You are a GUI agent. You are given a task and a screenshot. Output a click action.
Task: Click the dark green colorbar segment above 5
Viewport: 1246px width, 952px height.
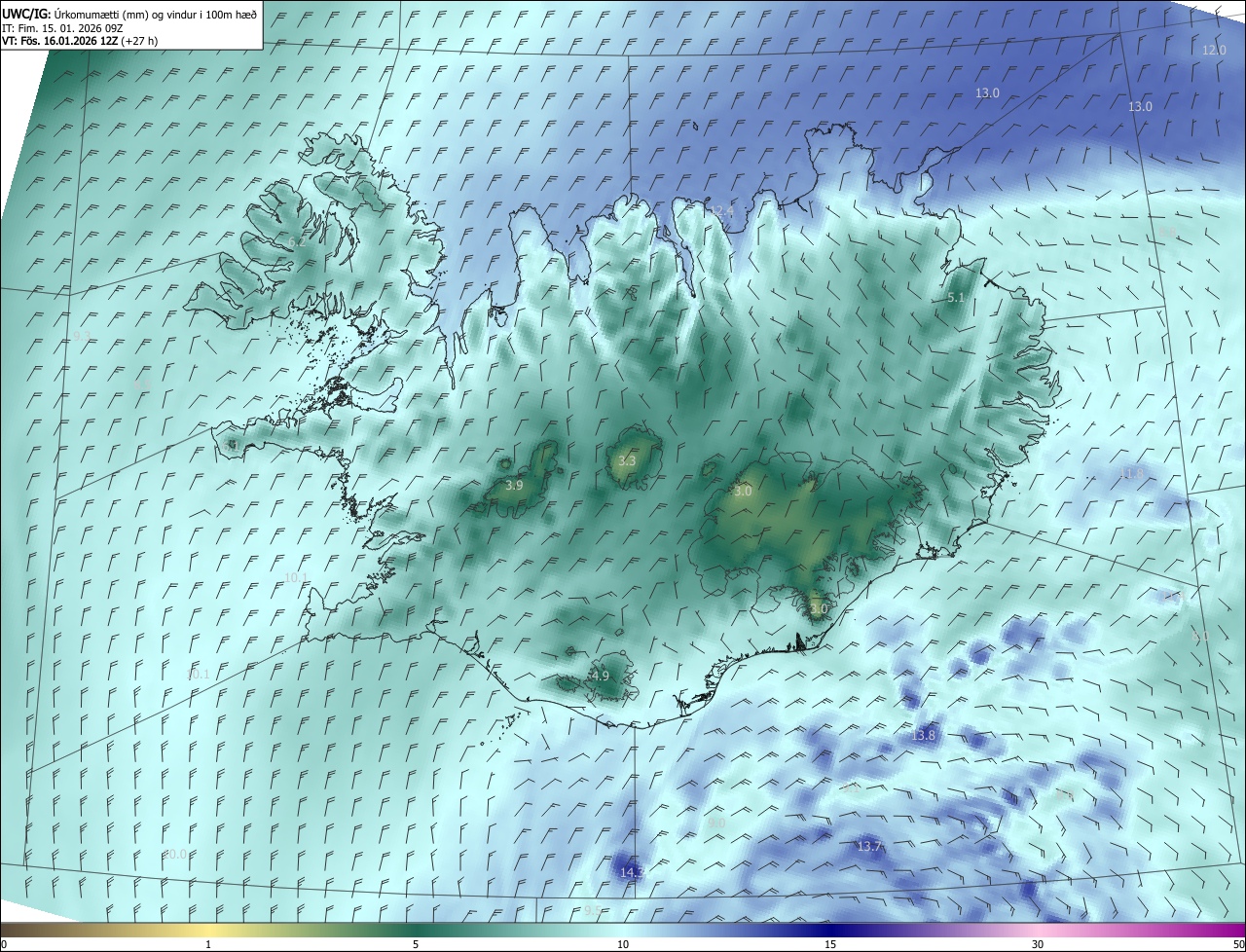pos(416,930)
